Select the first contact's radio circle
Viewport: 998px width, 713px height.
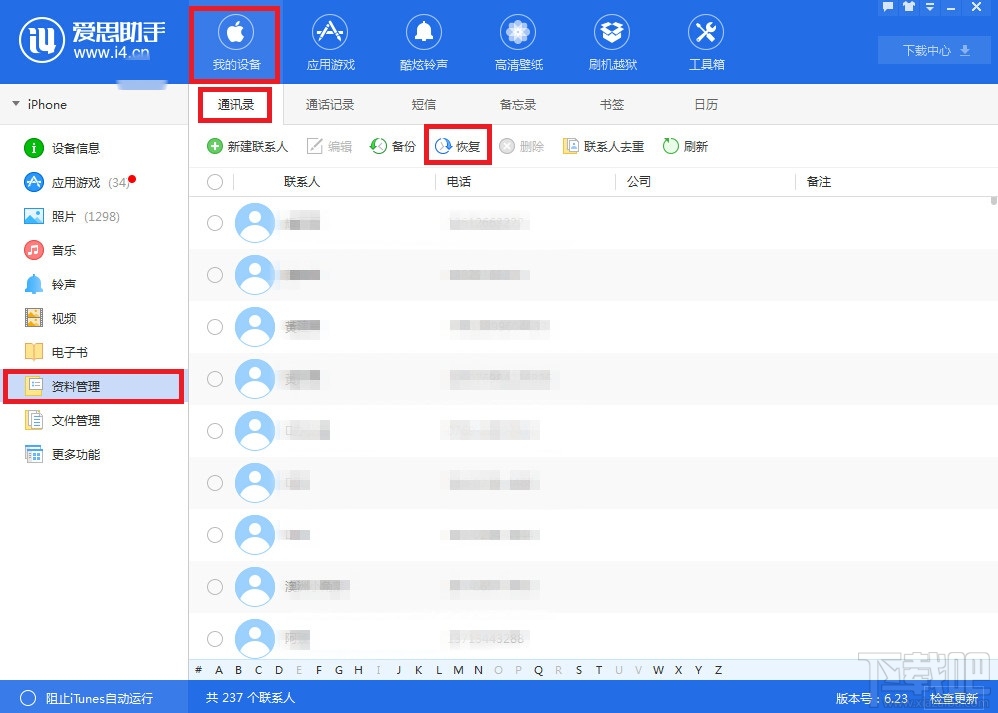tap(215, 222)
